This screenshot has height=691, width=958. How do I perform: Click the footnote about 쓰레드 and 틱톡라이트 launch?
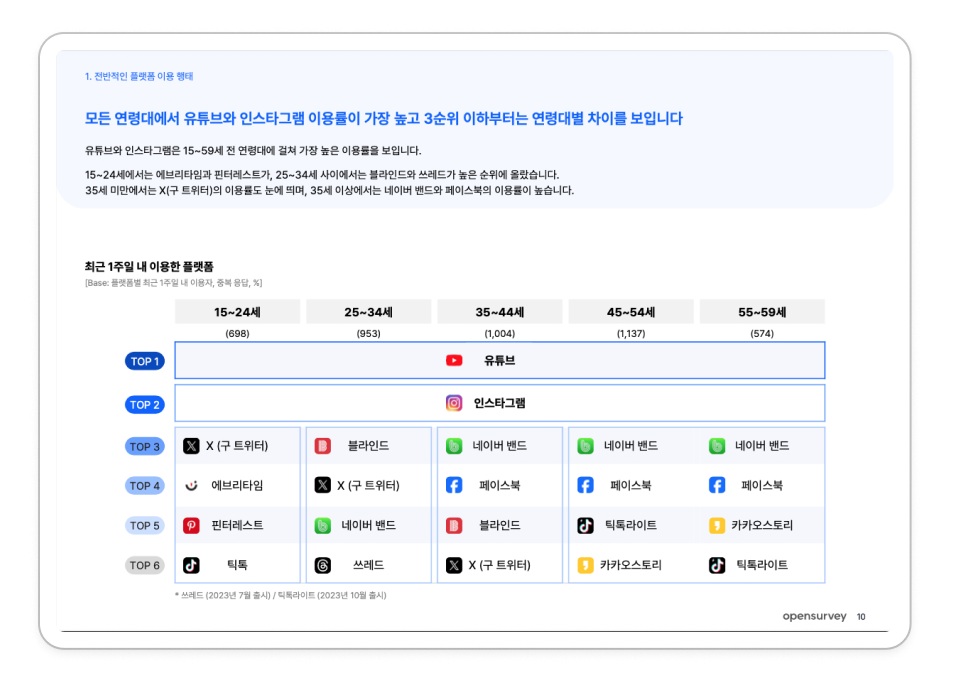pos(280,595)
